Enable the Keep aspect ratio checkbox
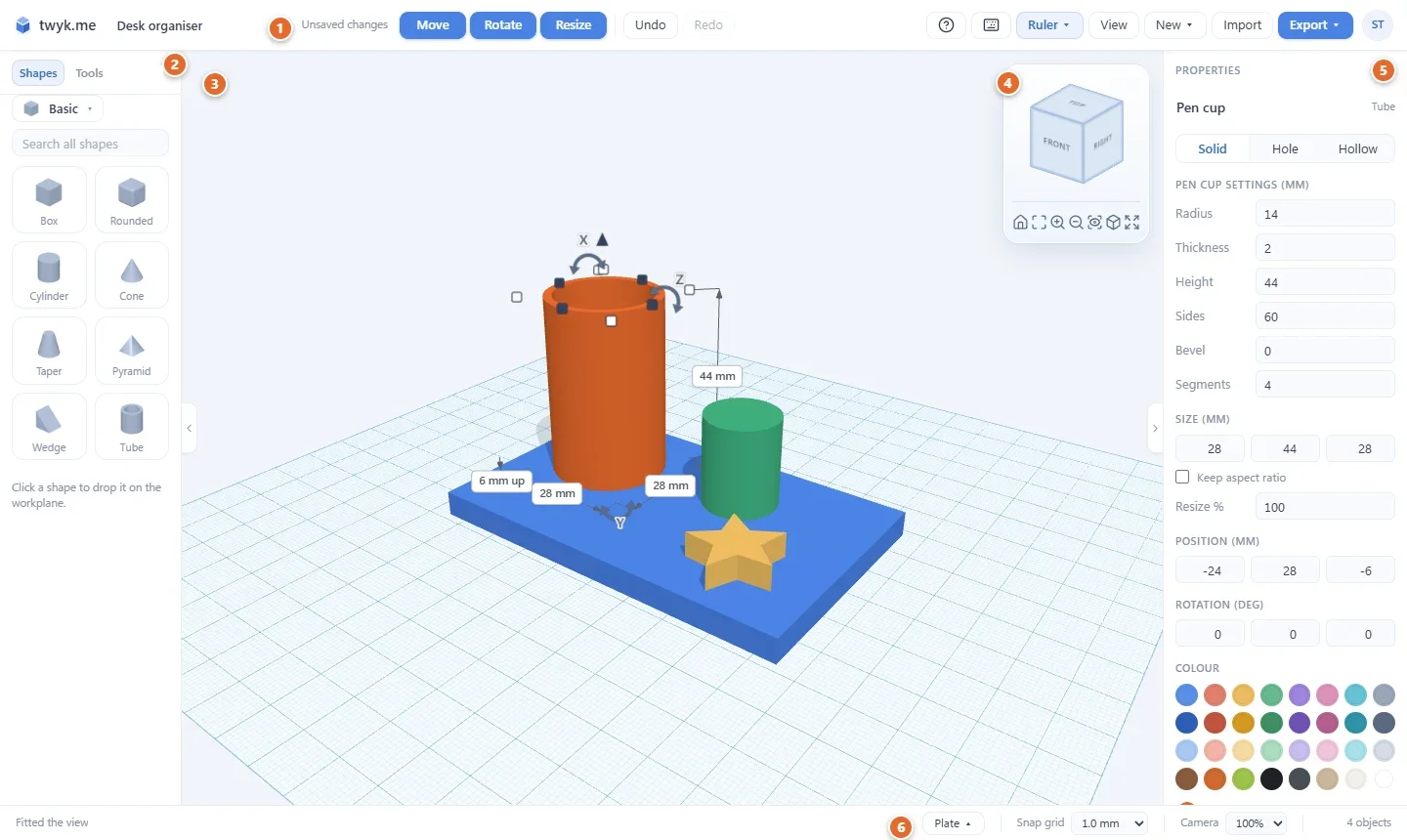Screen dimensions: 1407x840 [x=1182, y=477]
